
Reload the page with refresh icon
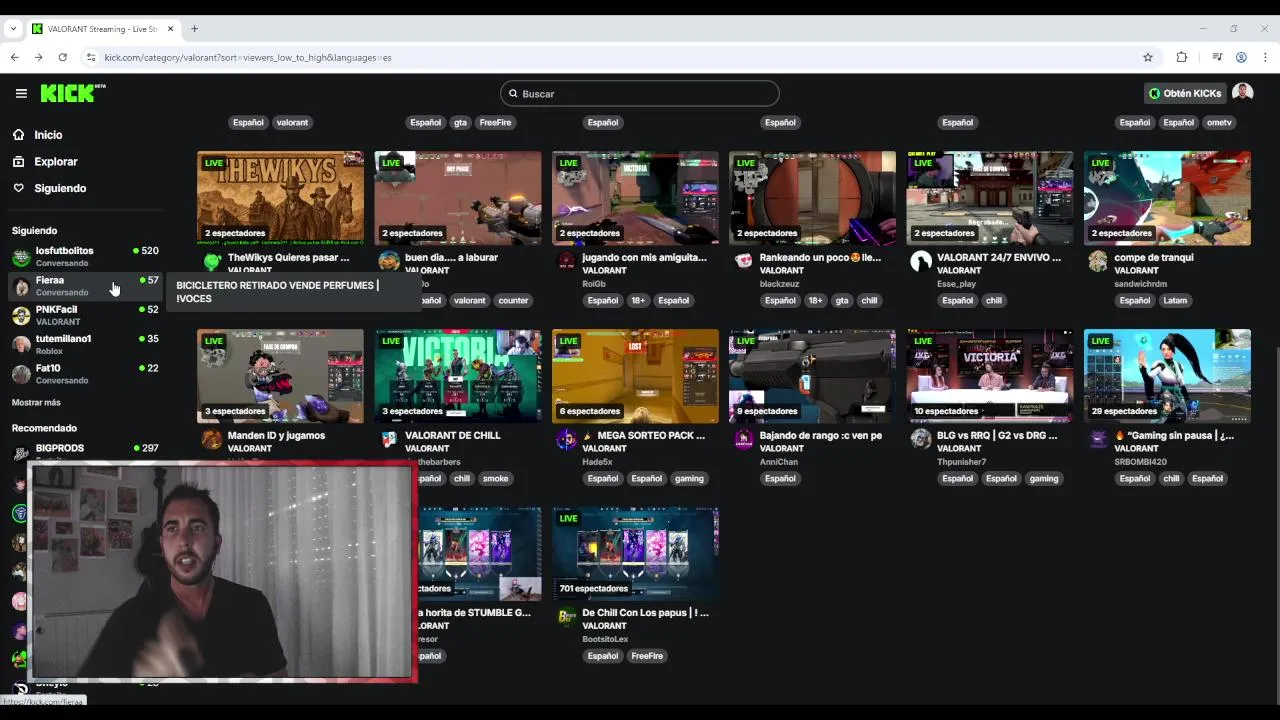click(x=62, y=57)
